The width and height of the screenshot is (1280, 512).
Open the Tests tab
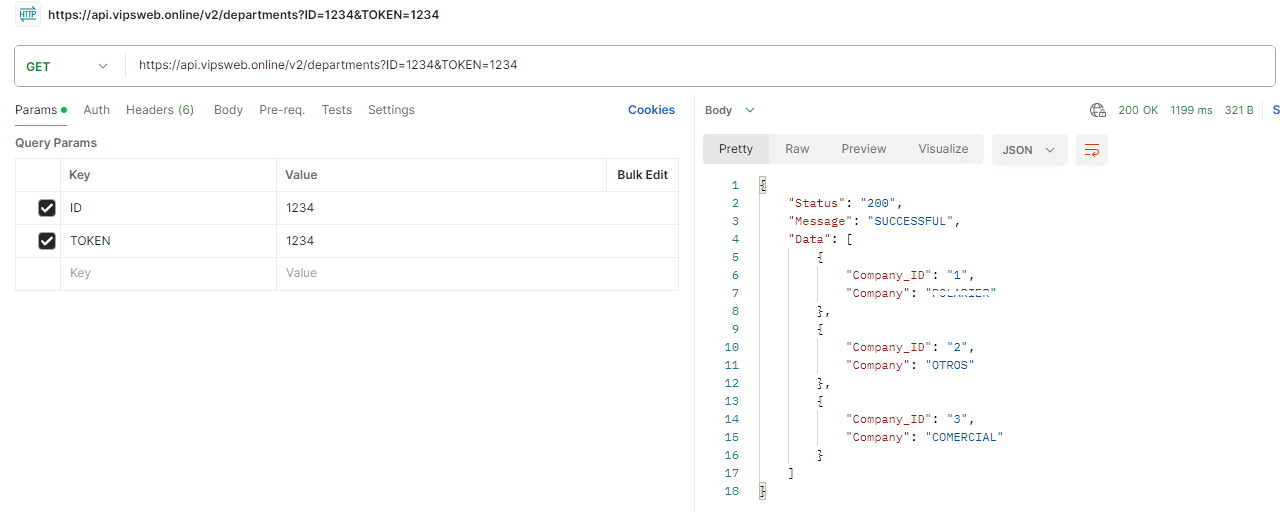(336, 110)
